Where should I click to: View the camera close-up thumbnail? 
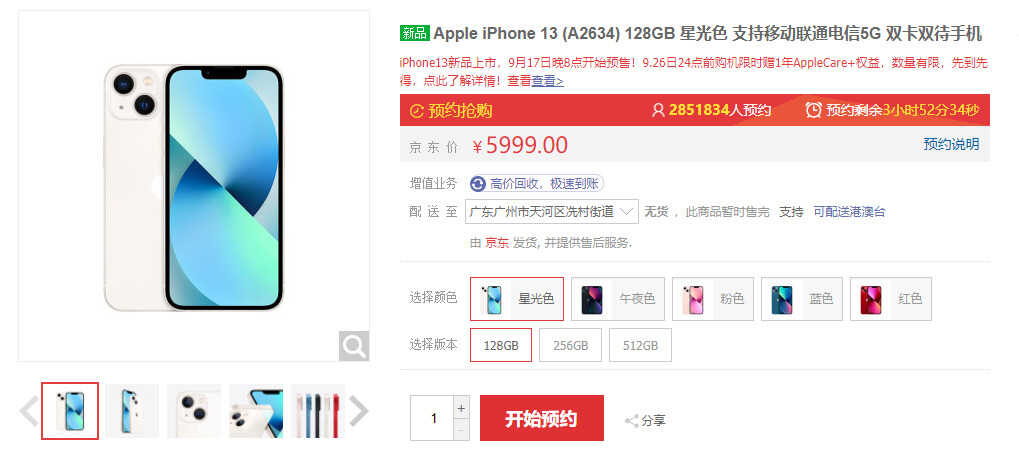coord(194,411)
